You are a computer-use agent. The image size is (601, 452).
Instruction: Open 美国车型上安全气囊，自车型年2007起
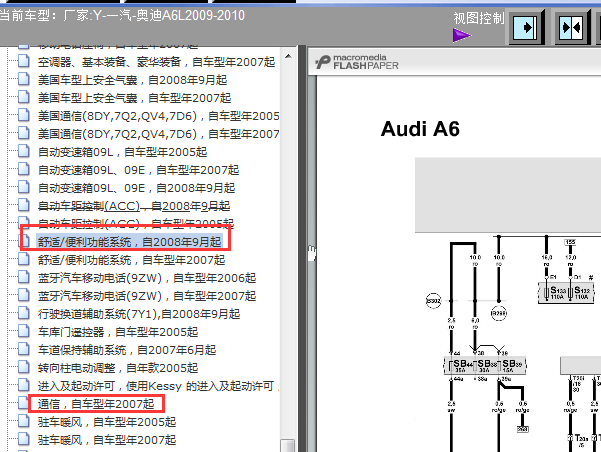pyautogui.click(x=134, y=98)
